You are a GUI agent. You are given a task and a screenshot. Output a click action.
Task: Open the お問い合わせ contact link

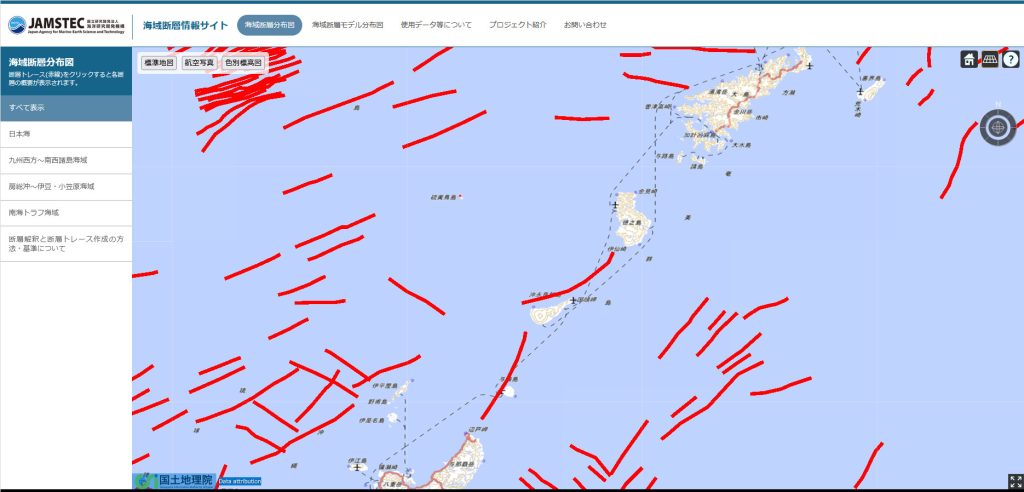[x=585, y=24]
